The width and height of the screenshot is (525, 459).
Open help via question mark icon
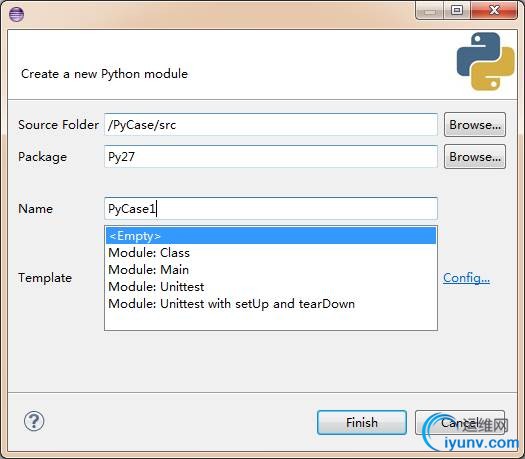coord(34,421)
